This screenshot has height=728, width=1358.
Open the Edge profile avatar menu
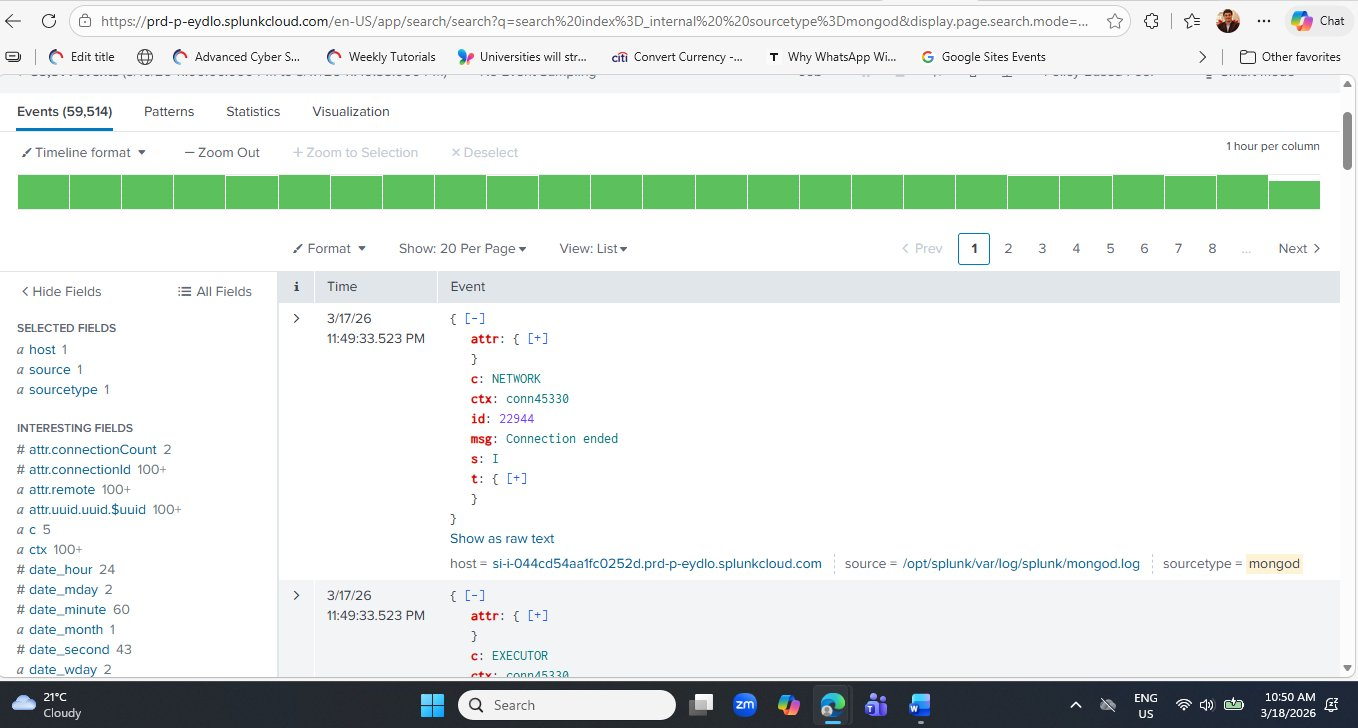click(1227, 20)
